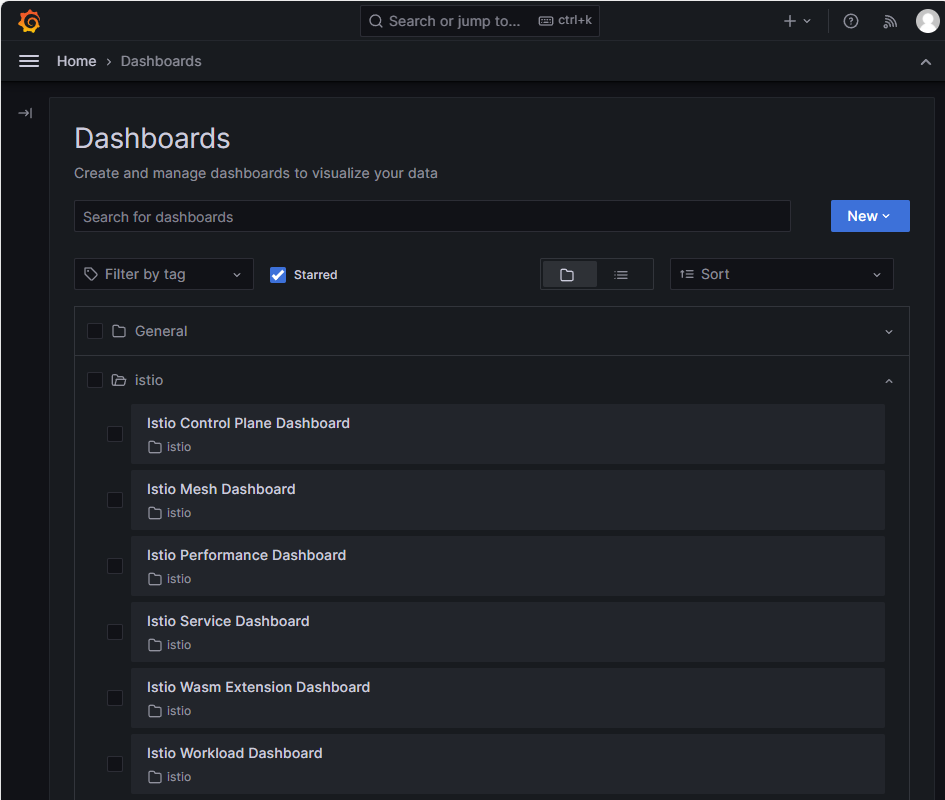Screen dimensions: 945x800
Task: Click the folder icon under Istio Workload Dashboard
Action: pyautogui.click(x=155, y=777)
